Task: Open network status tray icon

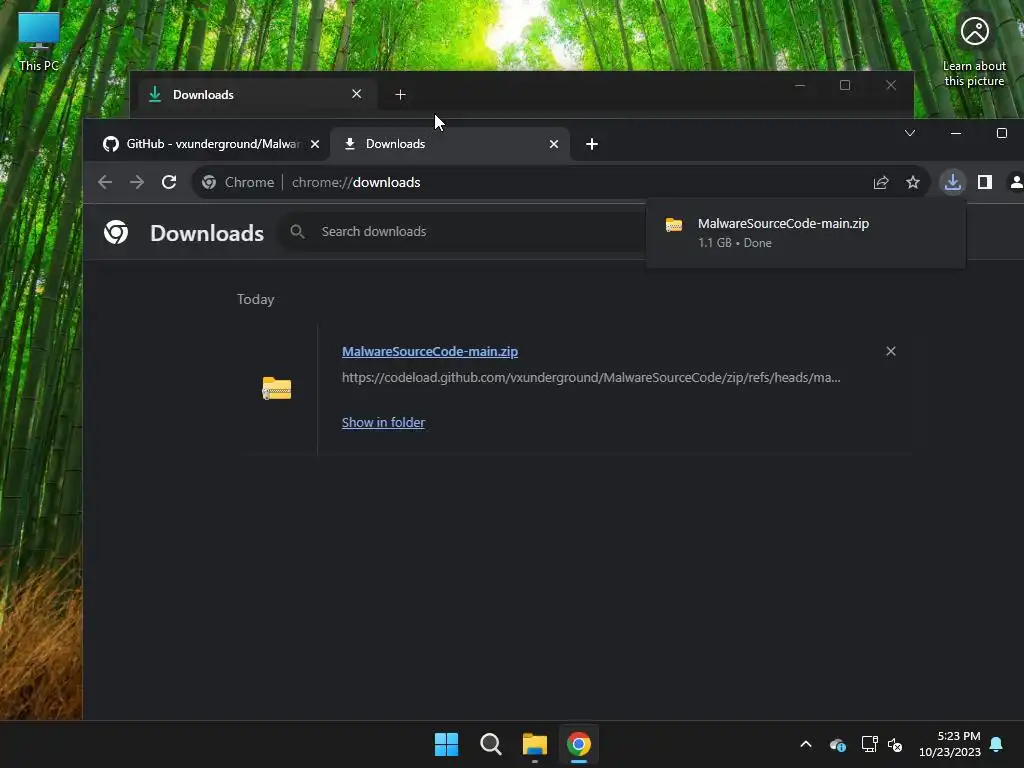Action: tap(869, 744)
